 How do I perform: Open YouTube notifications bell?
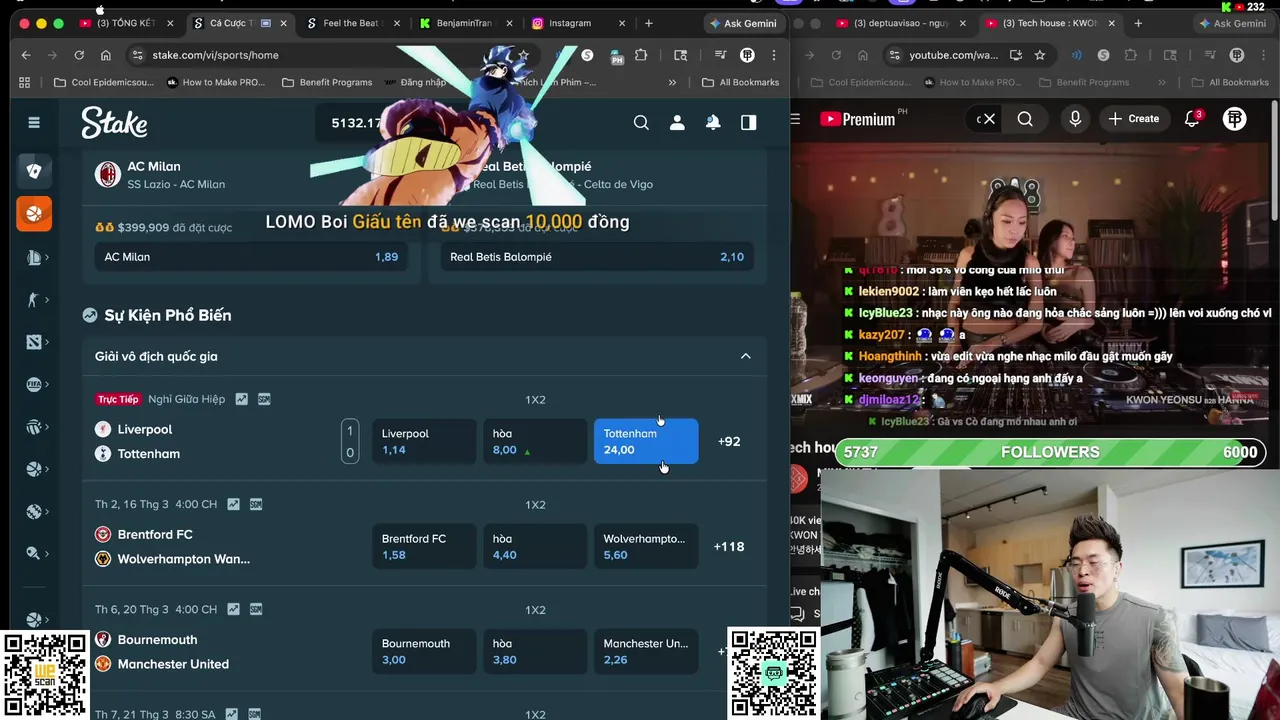coord(1192,119)
